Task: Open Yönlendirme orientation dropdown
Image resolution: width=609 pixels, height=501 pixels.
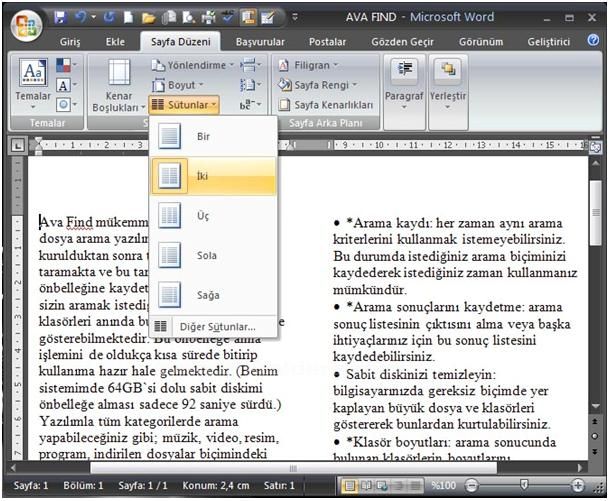Action: pos(193,65)
